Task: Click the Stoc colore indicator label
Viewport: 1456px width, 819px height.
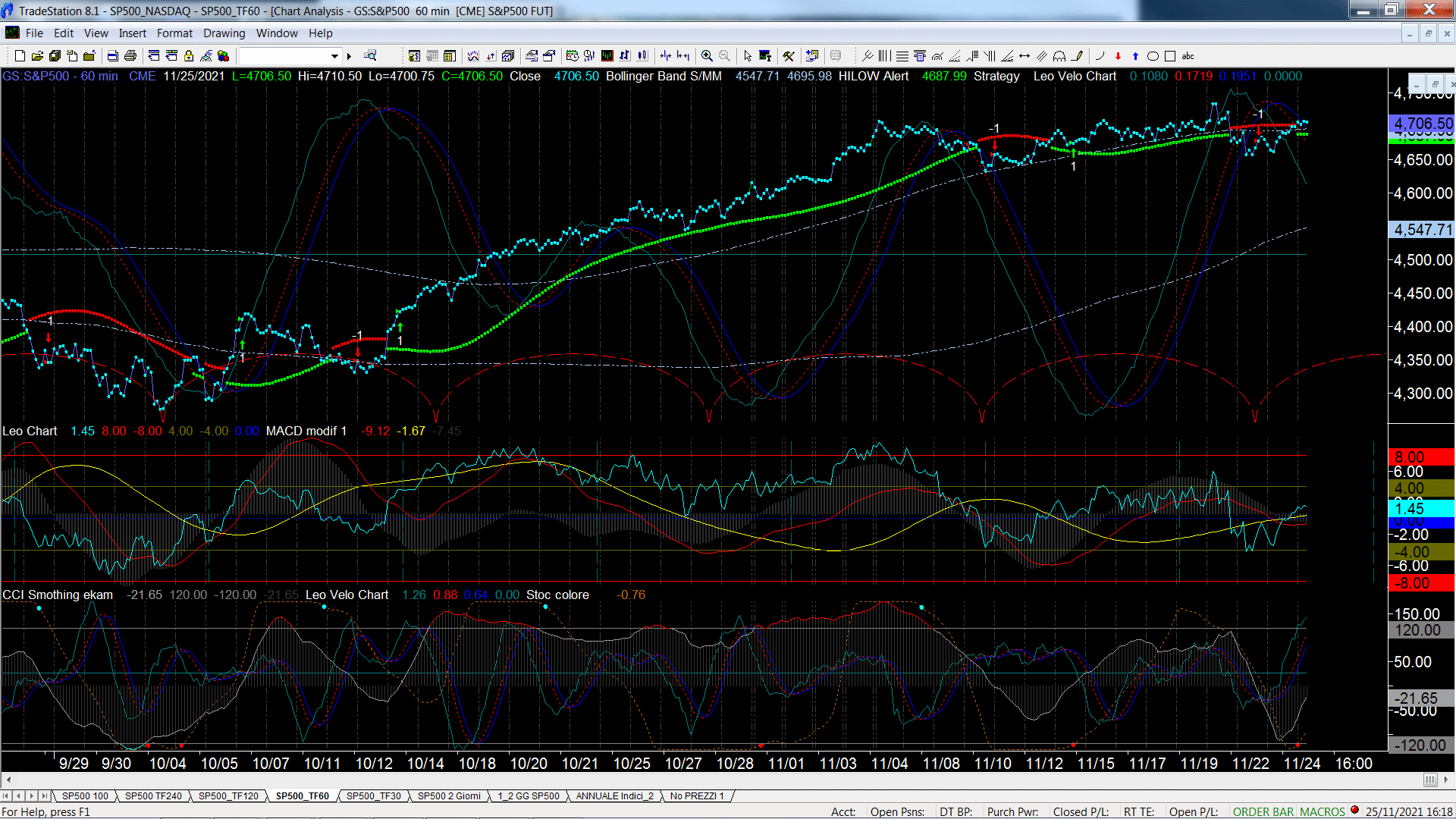Action: (x=557, y=595)
